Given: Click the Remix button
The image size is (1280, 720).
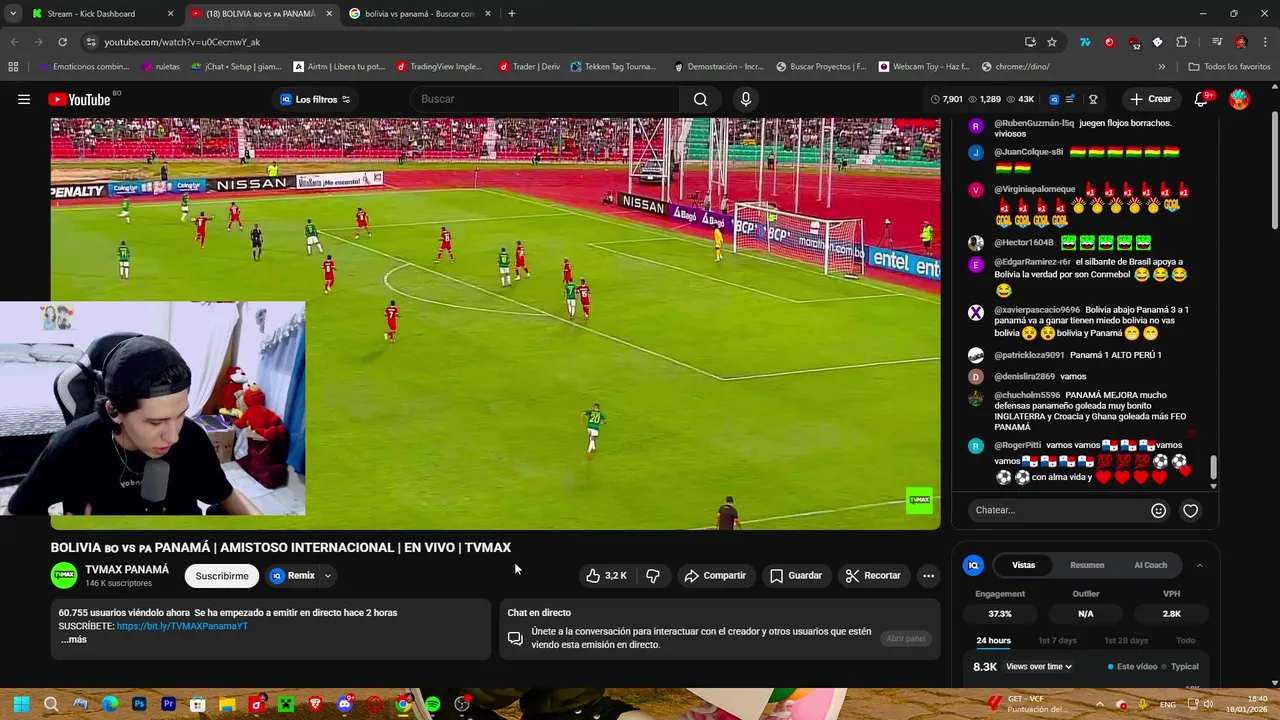Looking at the screenshot, I should pyautogui.click(x=292, y=576).
